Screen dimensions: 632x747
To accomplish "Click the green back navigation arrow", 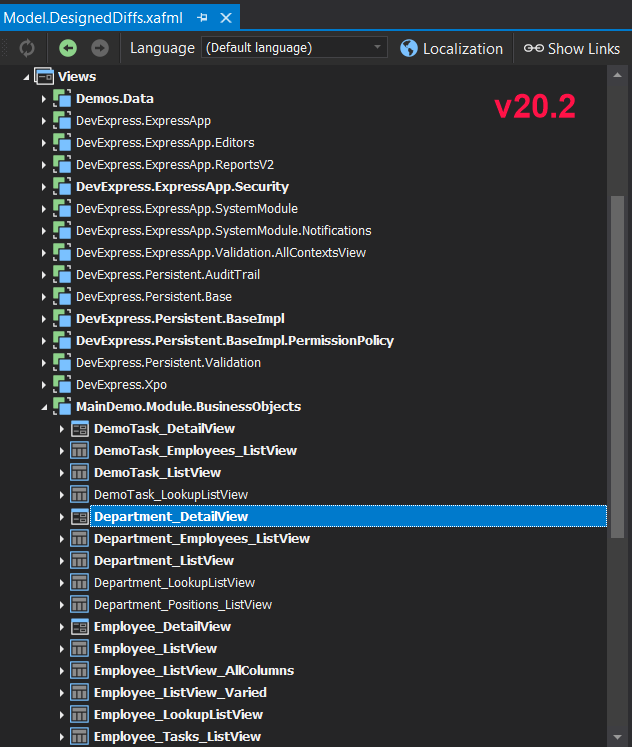I will [68, 48].
